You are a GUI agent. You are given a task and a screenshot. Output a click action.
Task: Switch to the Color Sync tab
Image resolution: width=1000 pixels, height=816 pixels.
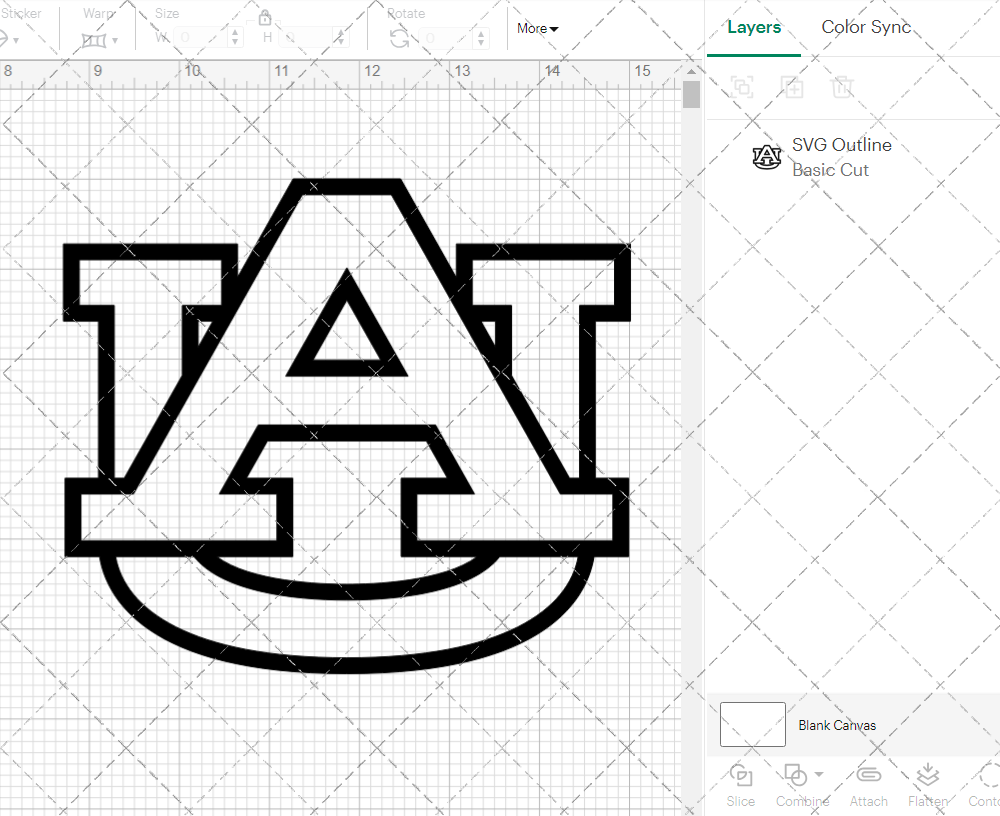click(x=866, y=27)
